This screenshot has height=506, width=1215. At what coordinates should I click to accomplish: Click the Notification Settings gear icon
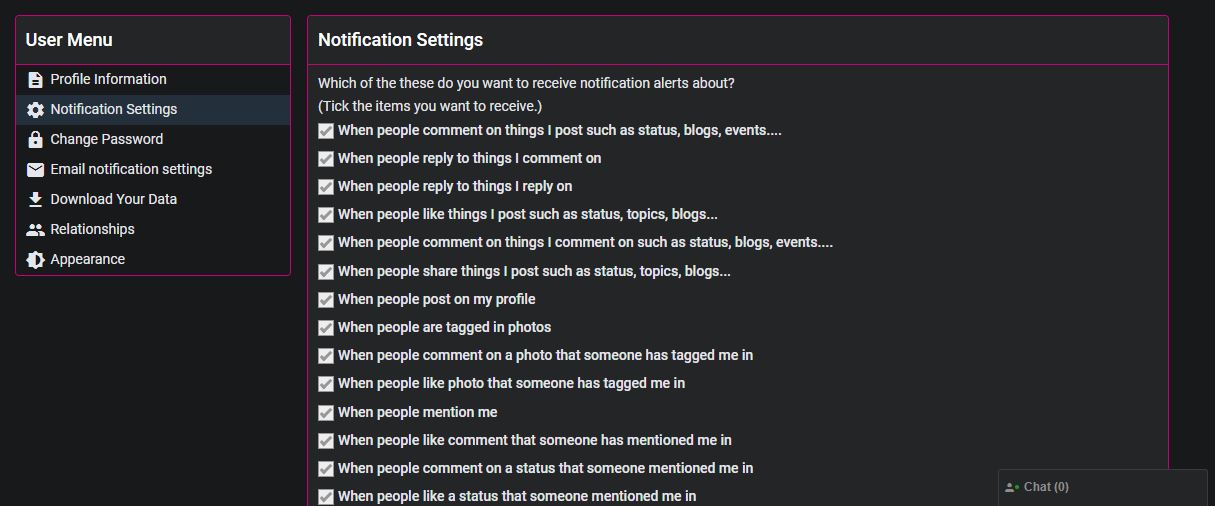point(35,110)
